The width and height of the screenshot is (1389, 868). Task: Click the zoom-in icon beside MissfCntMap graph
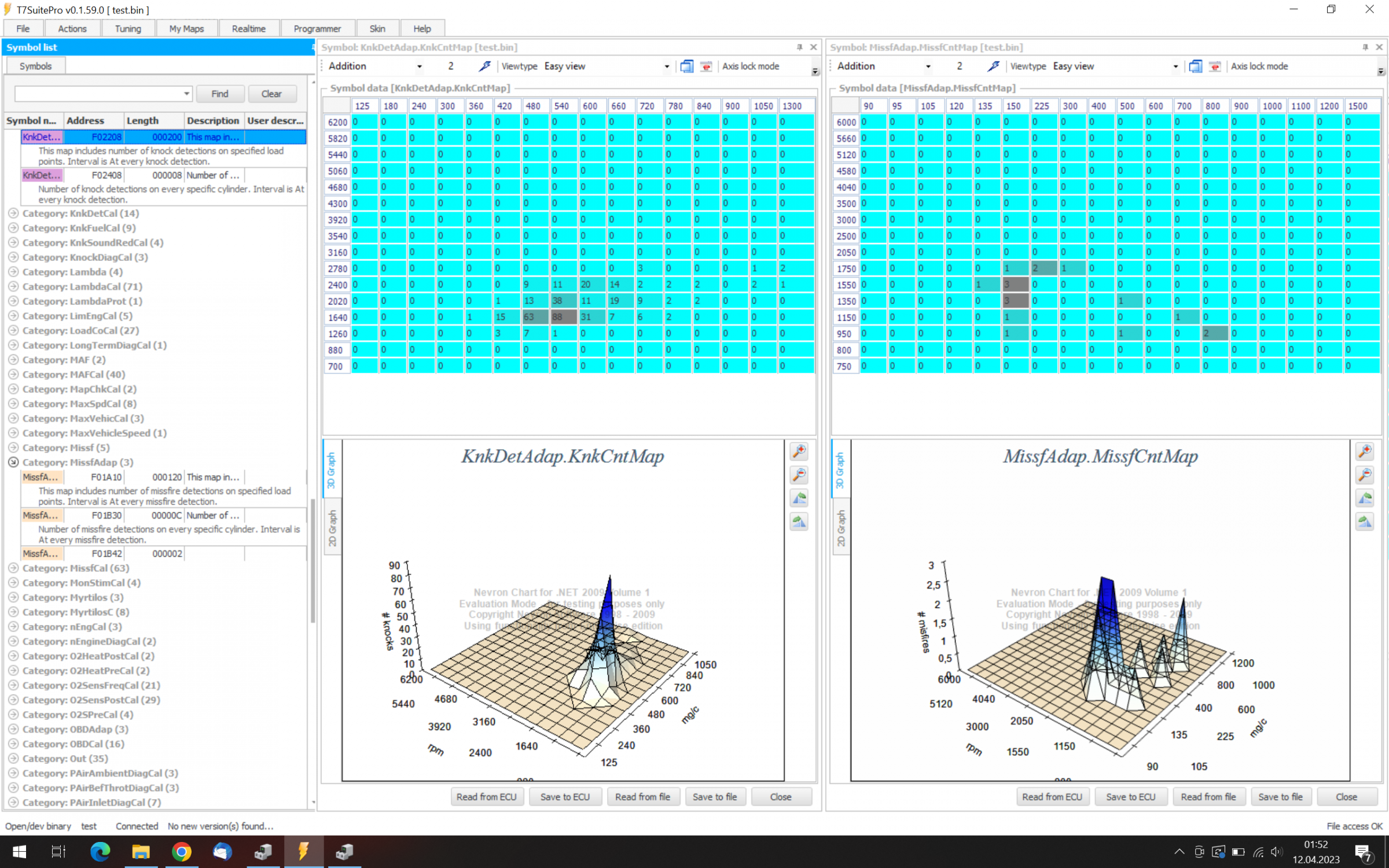pos(1365,451)
